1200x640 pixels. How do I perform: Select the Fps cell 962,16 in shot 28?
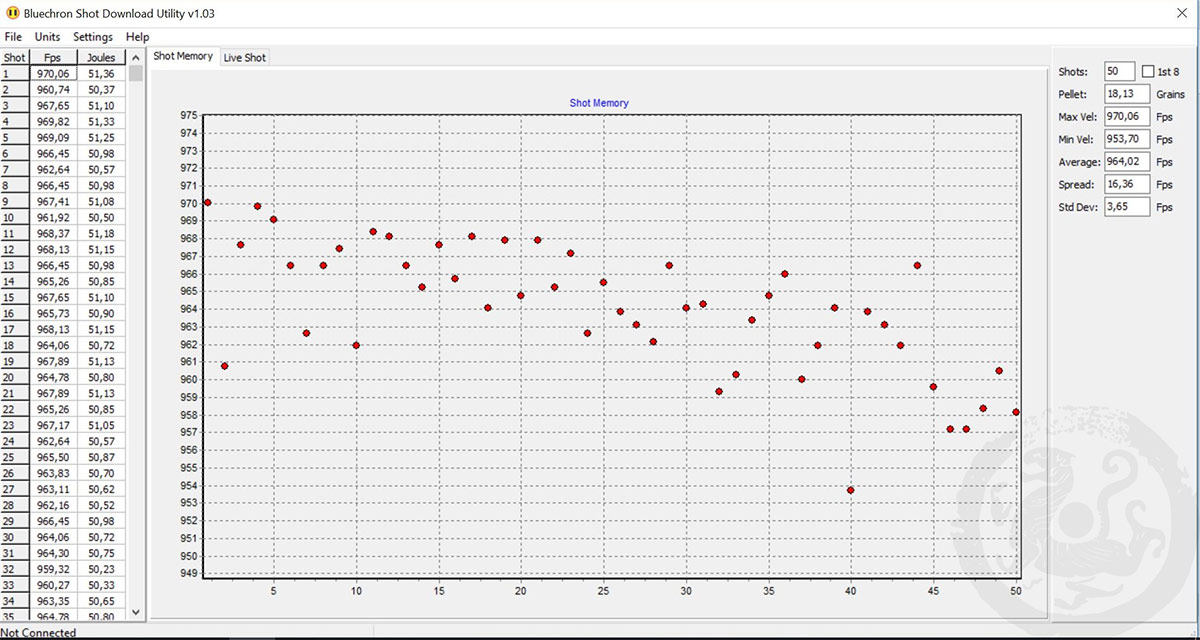point(53,505)
